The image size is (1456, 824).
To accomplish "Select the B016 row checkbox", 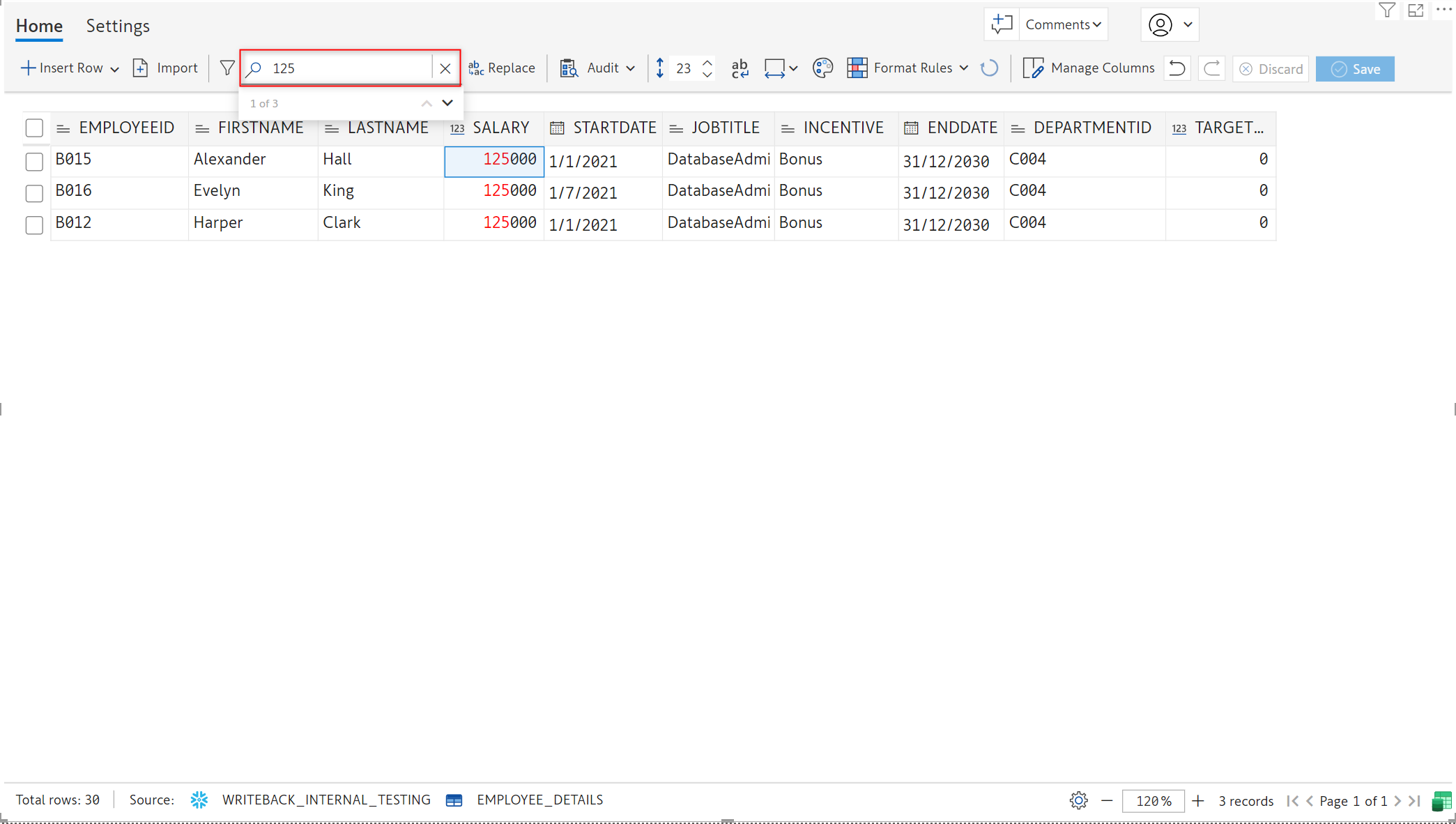I will click(34, 193).
